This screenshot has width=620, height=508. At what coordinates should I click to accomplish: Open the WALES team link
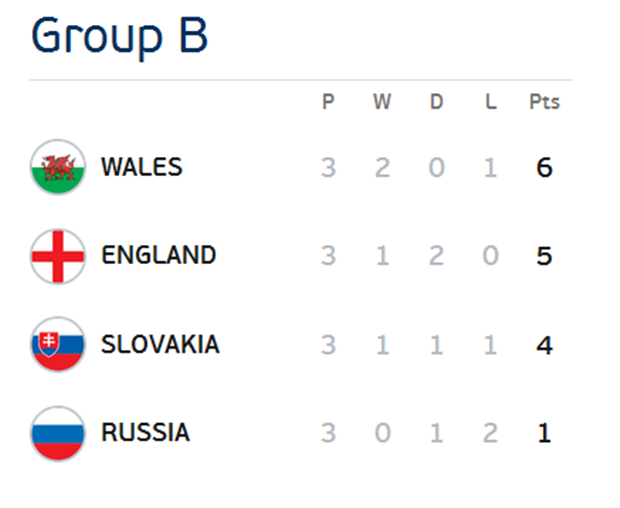[142, 167]
